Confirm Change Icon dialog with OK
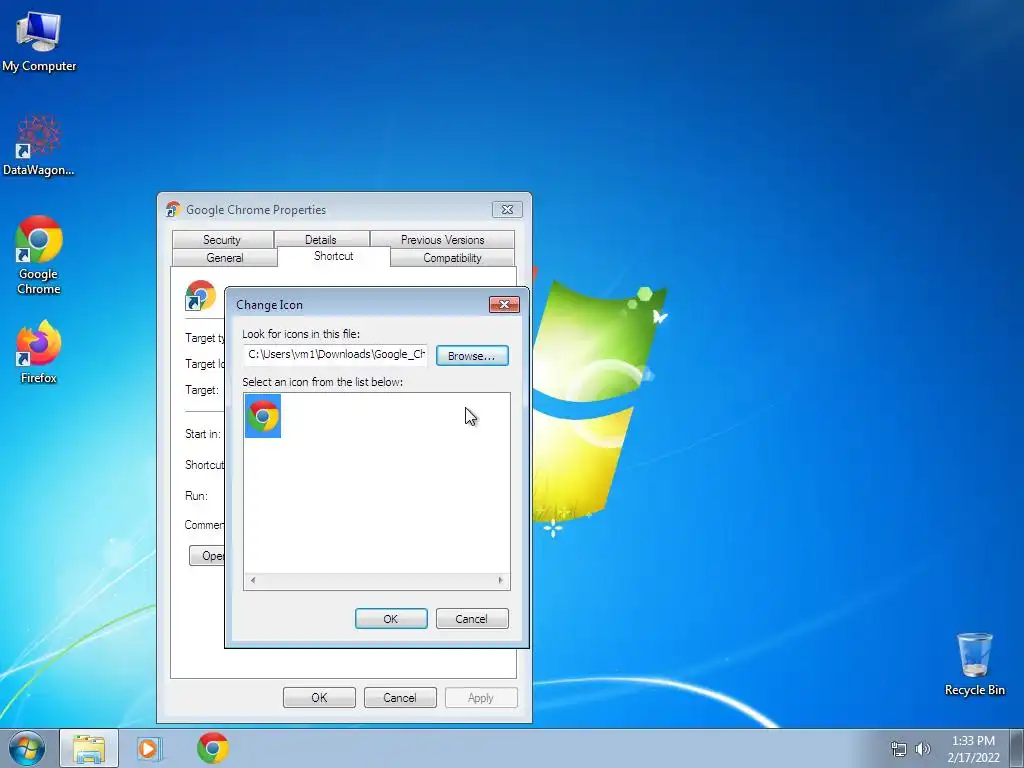Image resolution: width=1024 pixels, height=768 pixels. point(391,618)
